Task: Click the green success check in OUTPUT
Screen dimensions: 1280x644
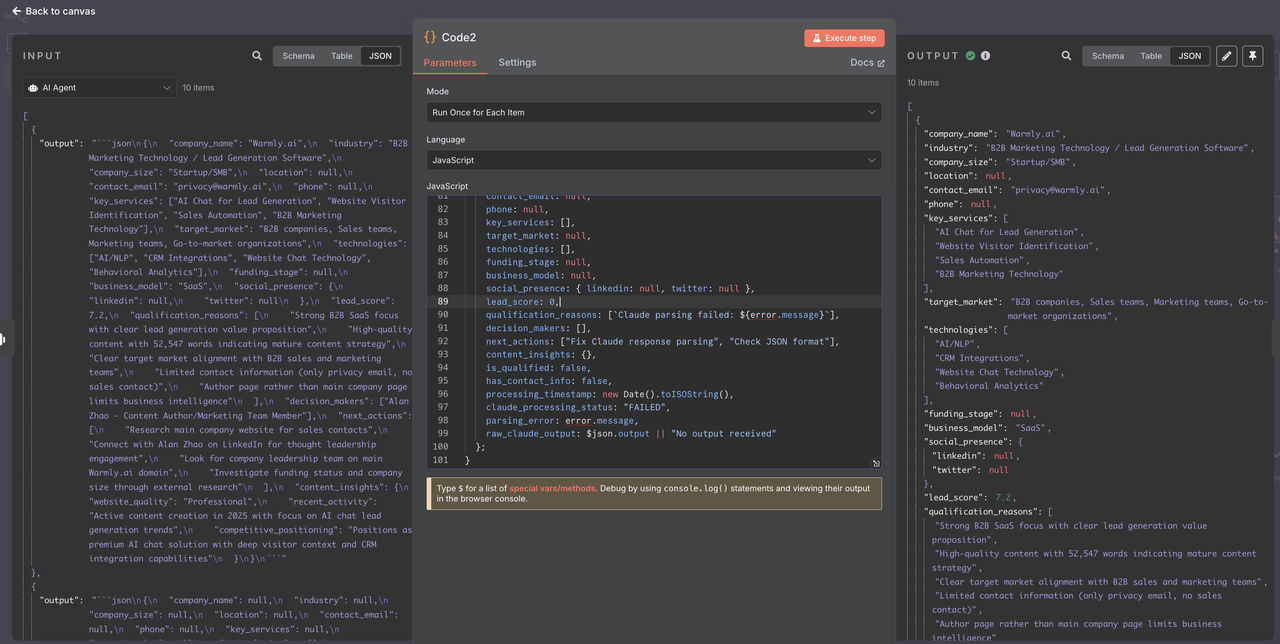Action: point(970,56)
